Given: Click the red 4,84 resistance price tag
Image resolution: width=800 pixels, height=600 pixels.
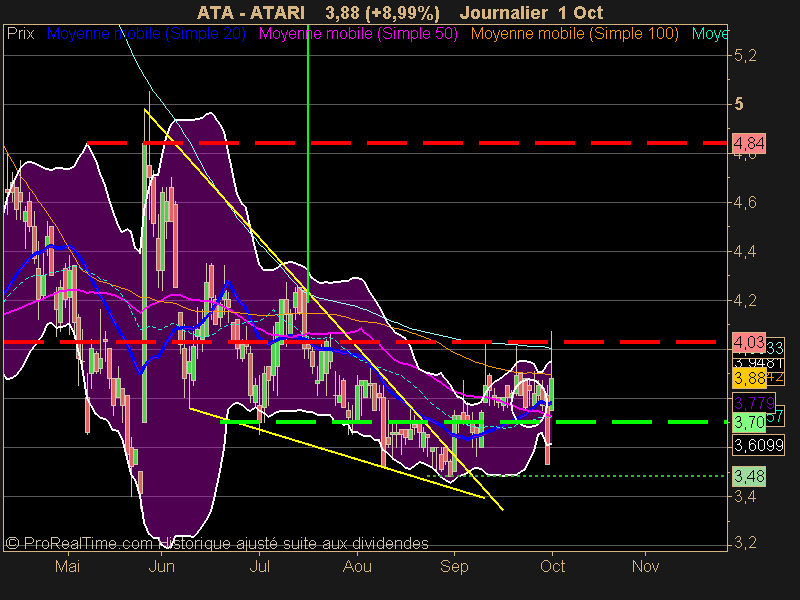Looking at the screenshot, I should (749, 143).
